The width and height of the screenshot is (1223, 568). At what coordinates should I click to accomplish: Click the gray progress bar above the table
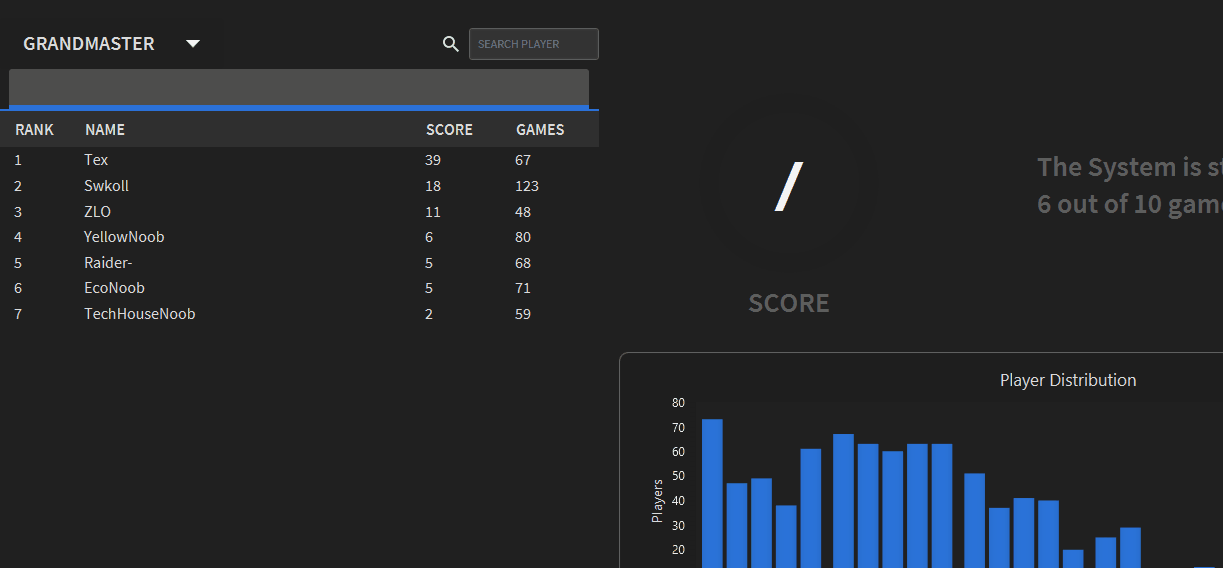coord(299,88)
